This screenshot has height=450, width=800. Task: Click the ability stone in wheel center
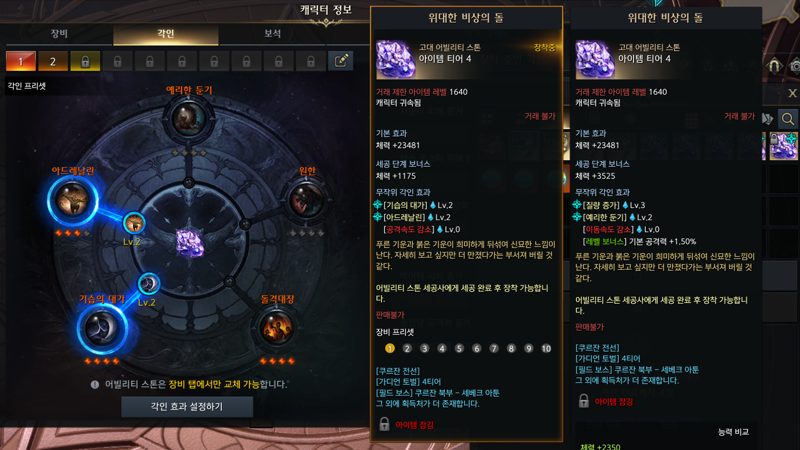(190, 243)
